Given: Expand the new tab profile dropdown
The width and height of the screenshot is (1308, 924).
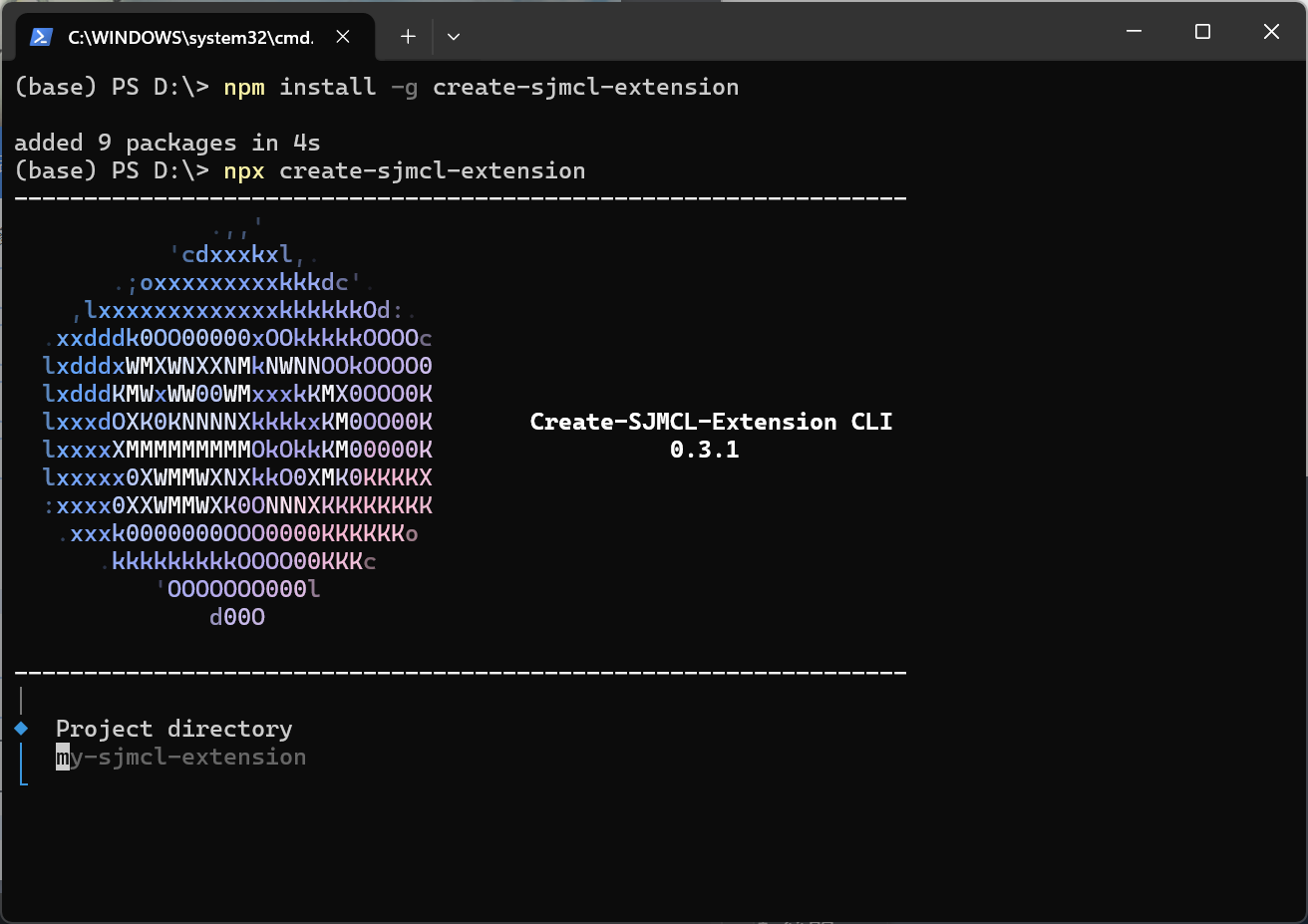Looking at the screenshot, I should (454, 37).
